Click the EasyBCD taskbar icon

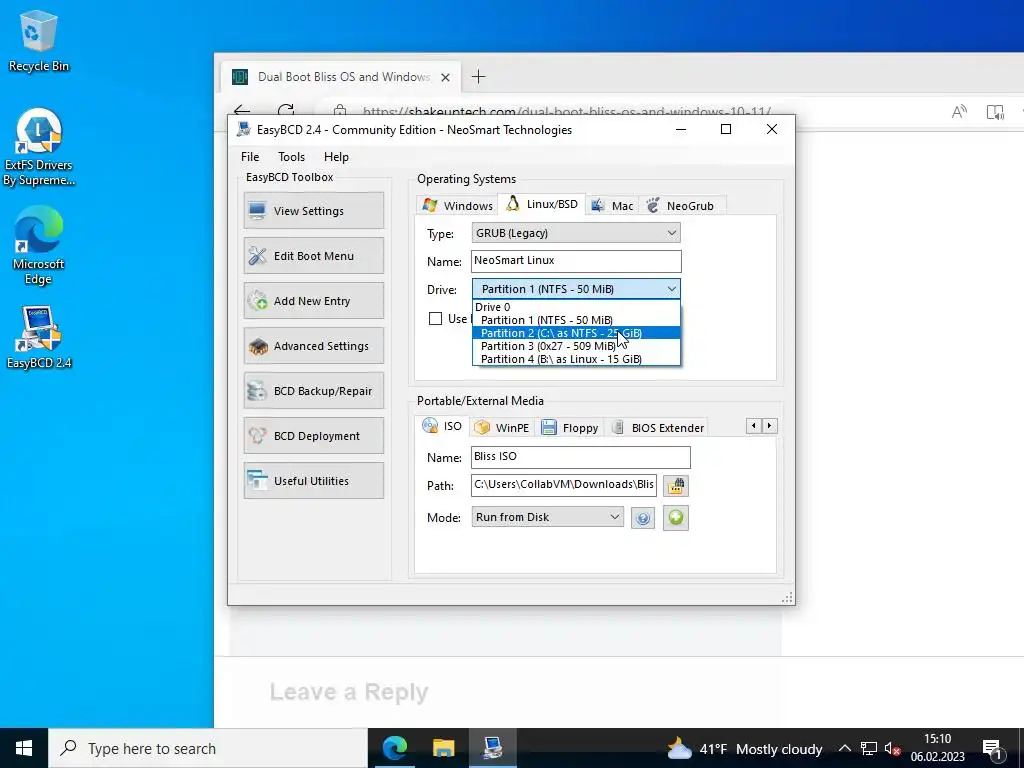492,748
